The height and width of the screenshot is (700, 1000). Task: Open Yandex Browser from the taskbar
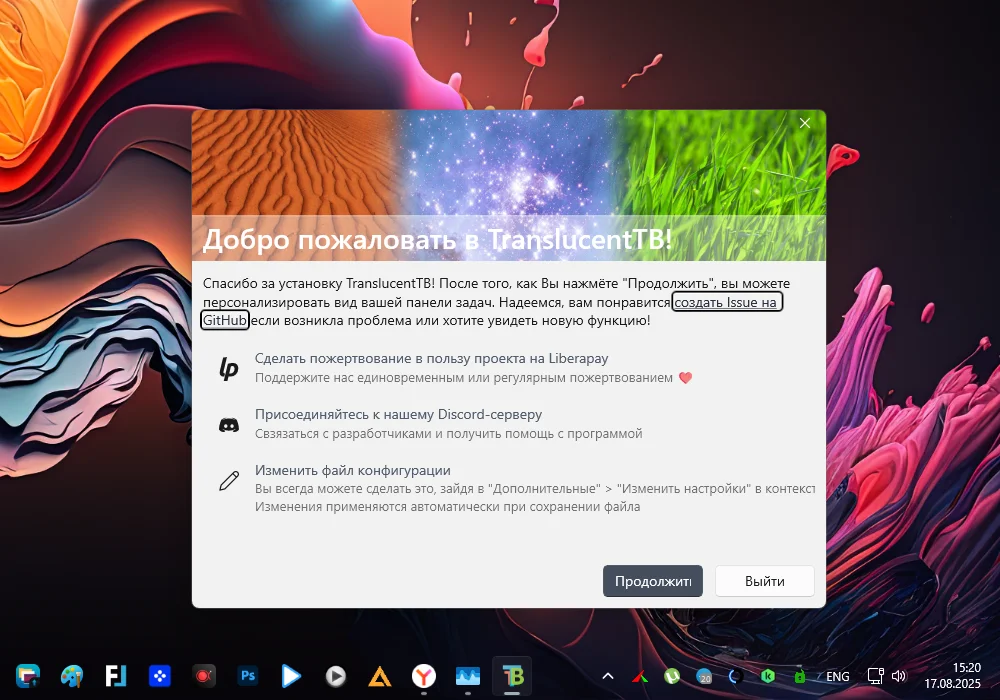(x=423, y=676)
